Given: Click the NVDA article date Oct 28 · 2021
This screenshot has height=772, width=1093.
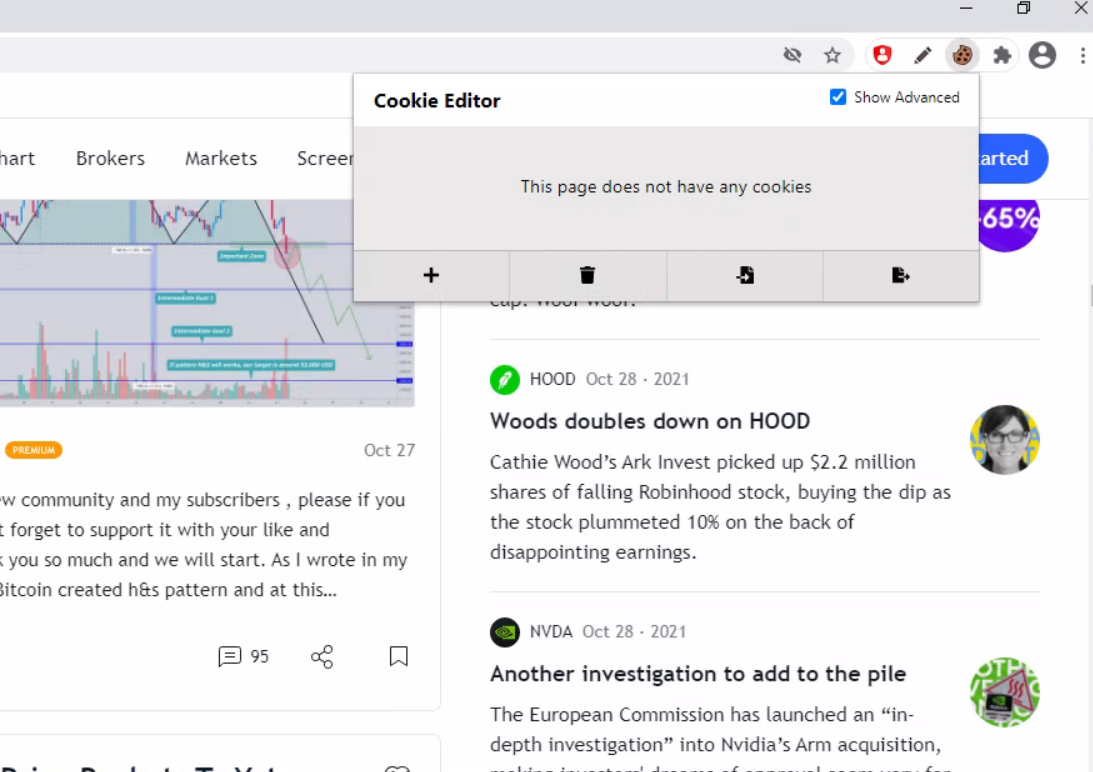Looking at the screenshot, I should [634, 632].
